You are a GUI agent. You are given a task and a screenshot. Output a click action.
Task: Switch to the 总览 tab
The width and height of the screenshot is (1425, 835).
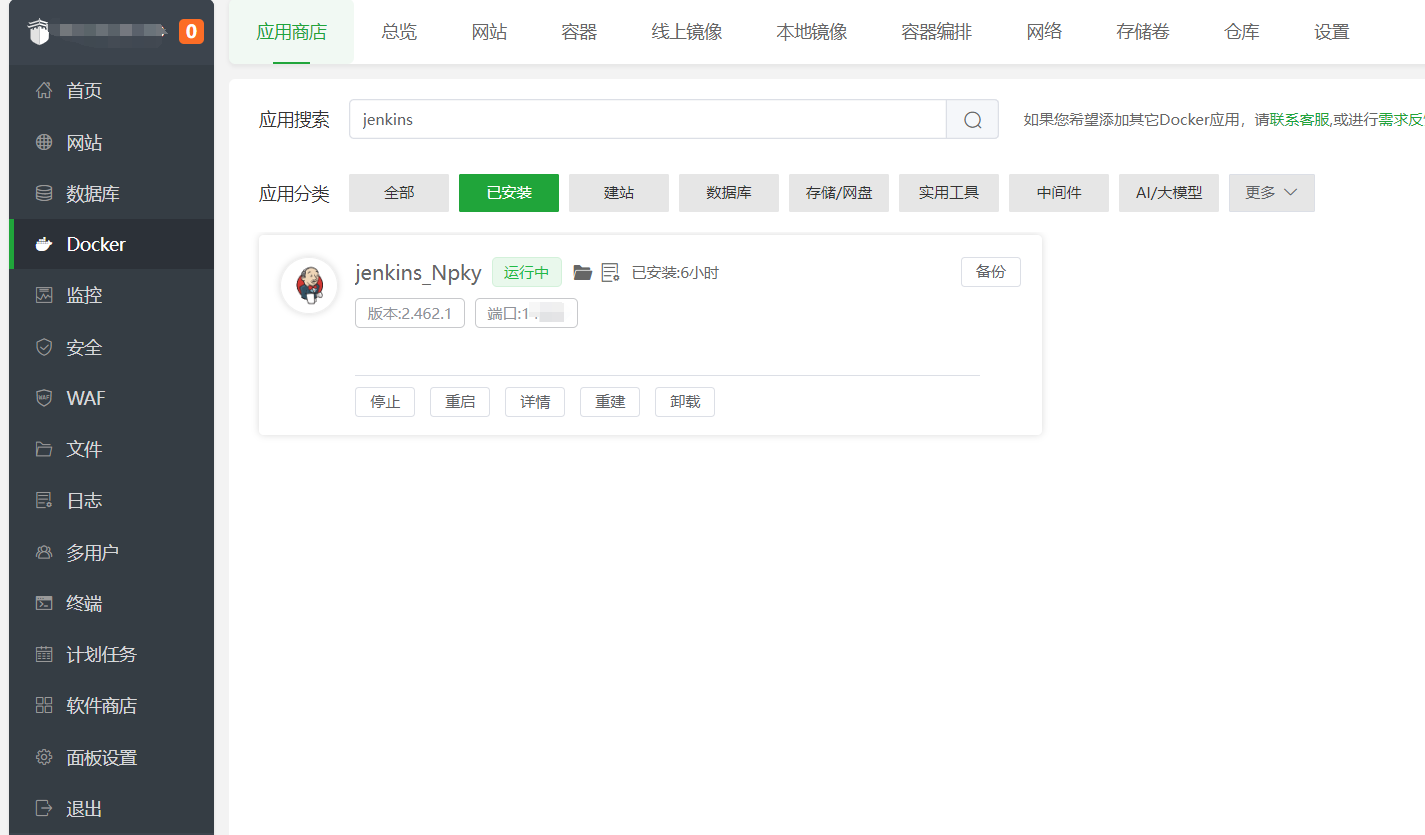coord(399,32)
